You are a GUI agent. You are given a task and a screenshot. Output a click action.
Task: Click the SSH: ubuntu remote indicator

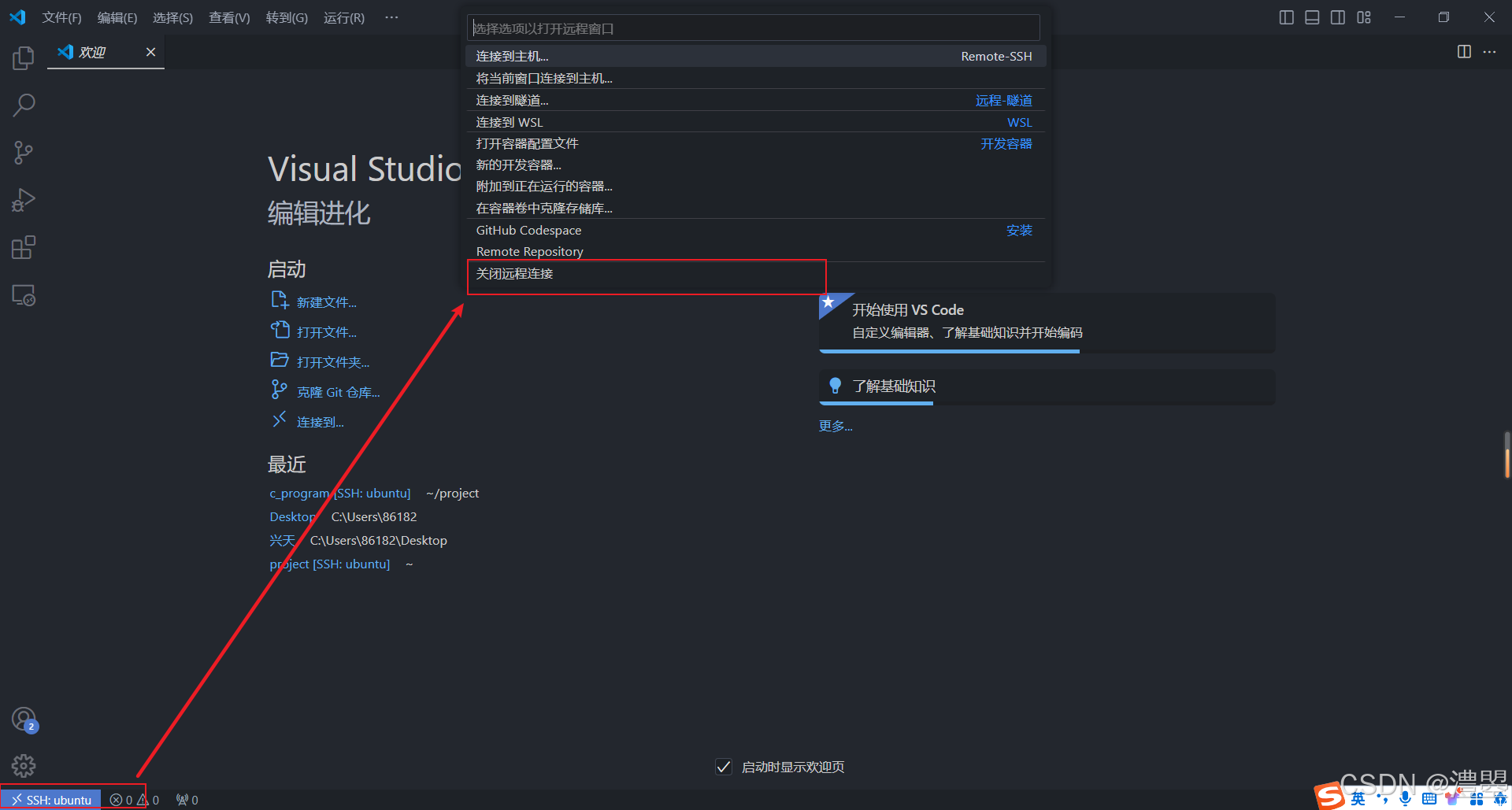[x=51, y=800]
